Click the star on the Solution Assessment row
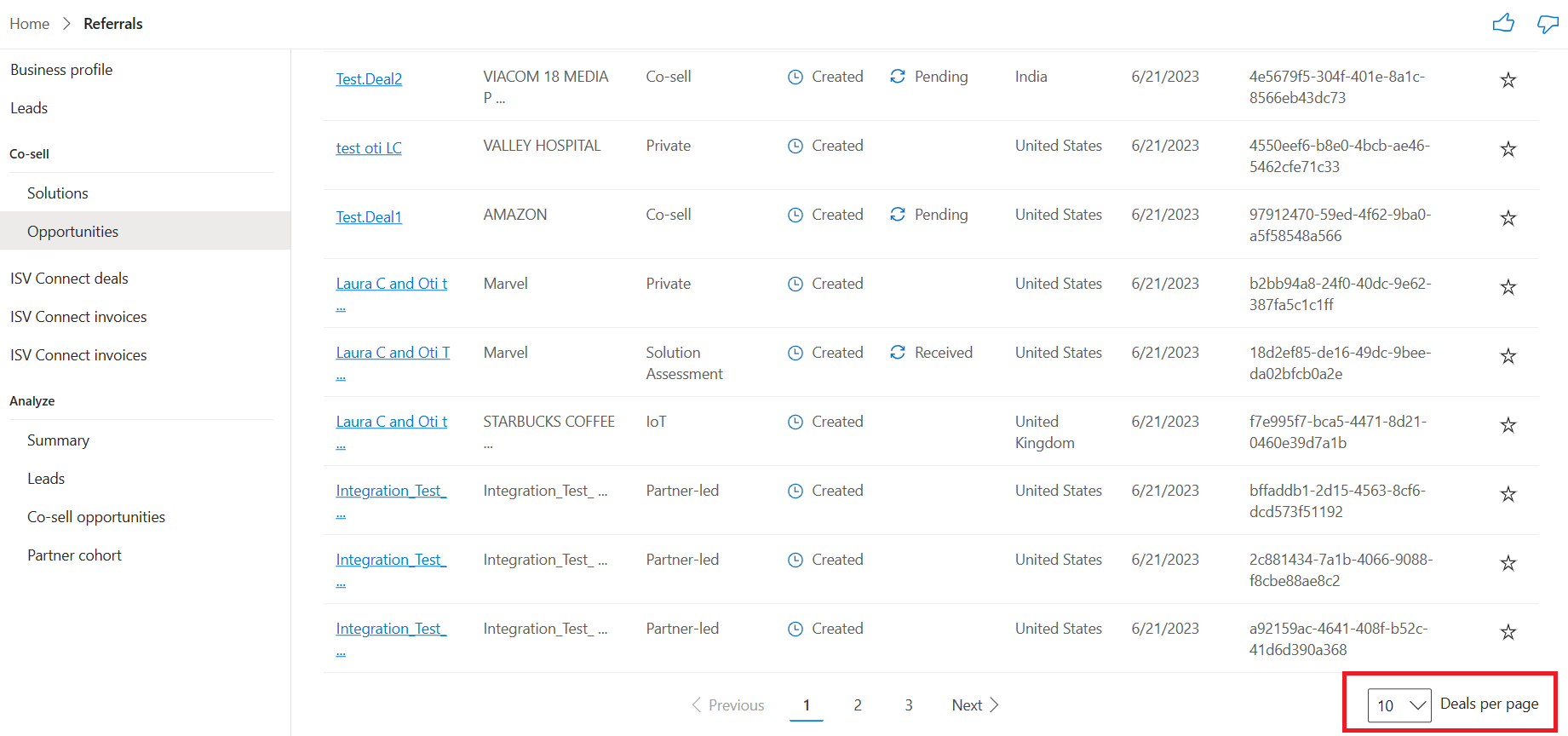Image resolution: width=1568 pixels, height=736 pixels. (x=1508, y=356)
